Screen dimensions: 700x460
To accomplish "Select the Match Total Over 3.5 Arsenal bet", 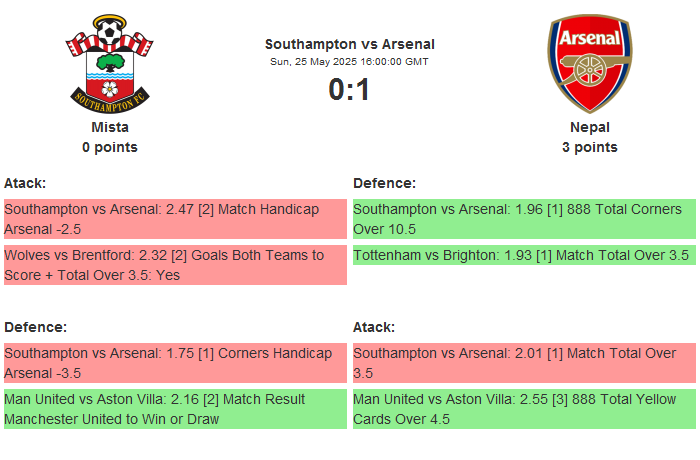I will point(523,363).
